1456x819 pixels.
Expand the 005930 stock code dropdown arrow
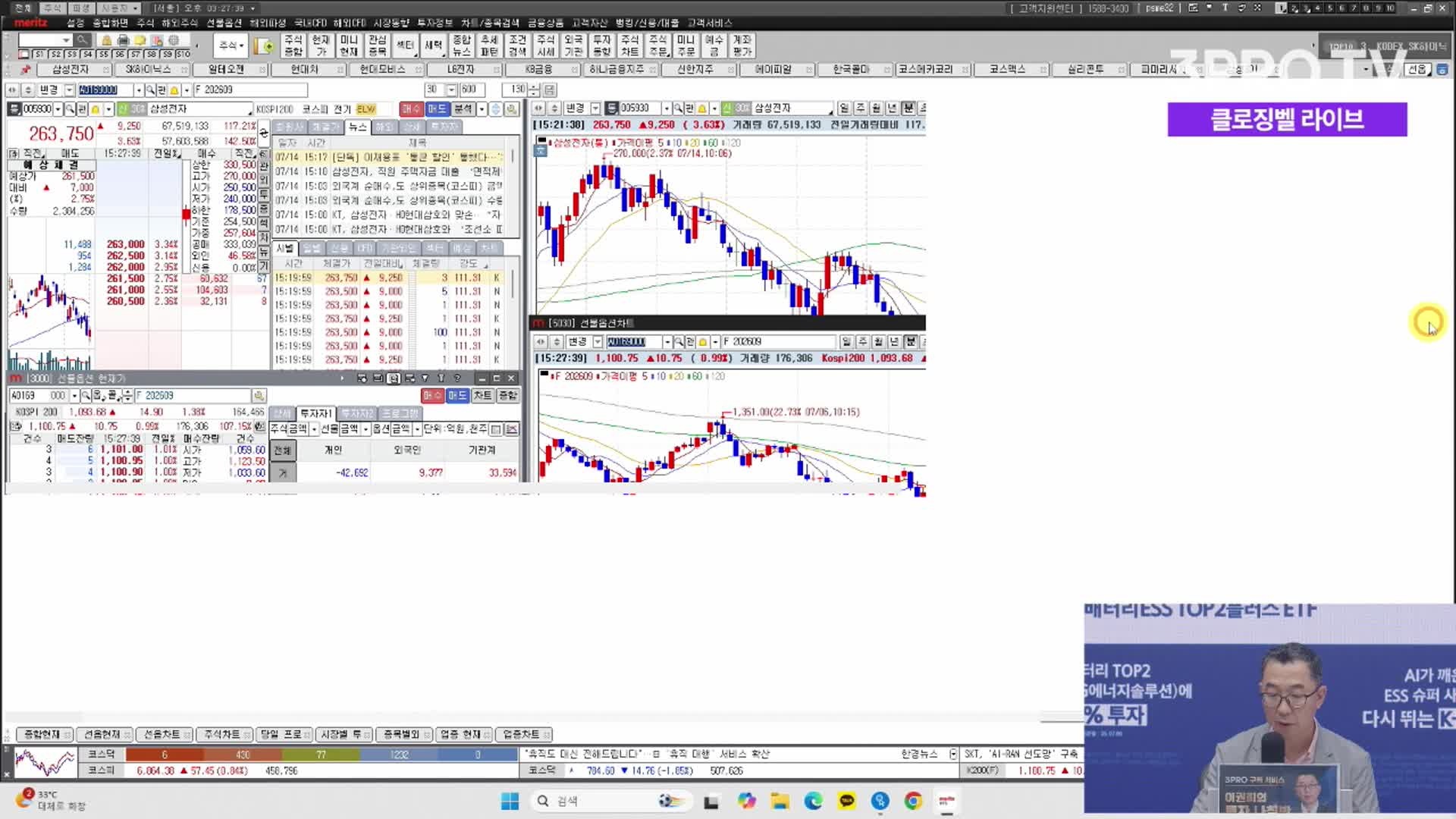pyautogui.click(x=58, y=109)
